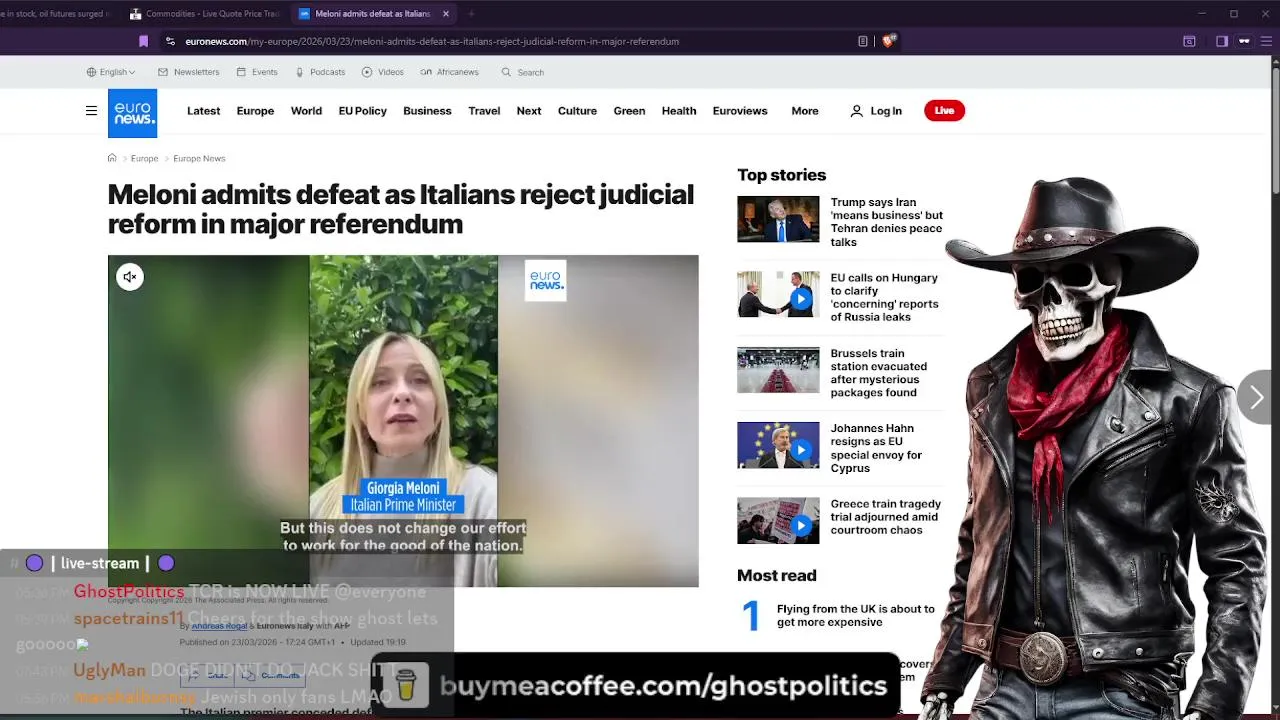The image size is (1280, 720).
Task: Click the Most read heading
Action: click(x=776, y=576)
